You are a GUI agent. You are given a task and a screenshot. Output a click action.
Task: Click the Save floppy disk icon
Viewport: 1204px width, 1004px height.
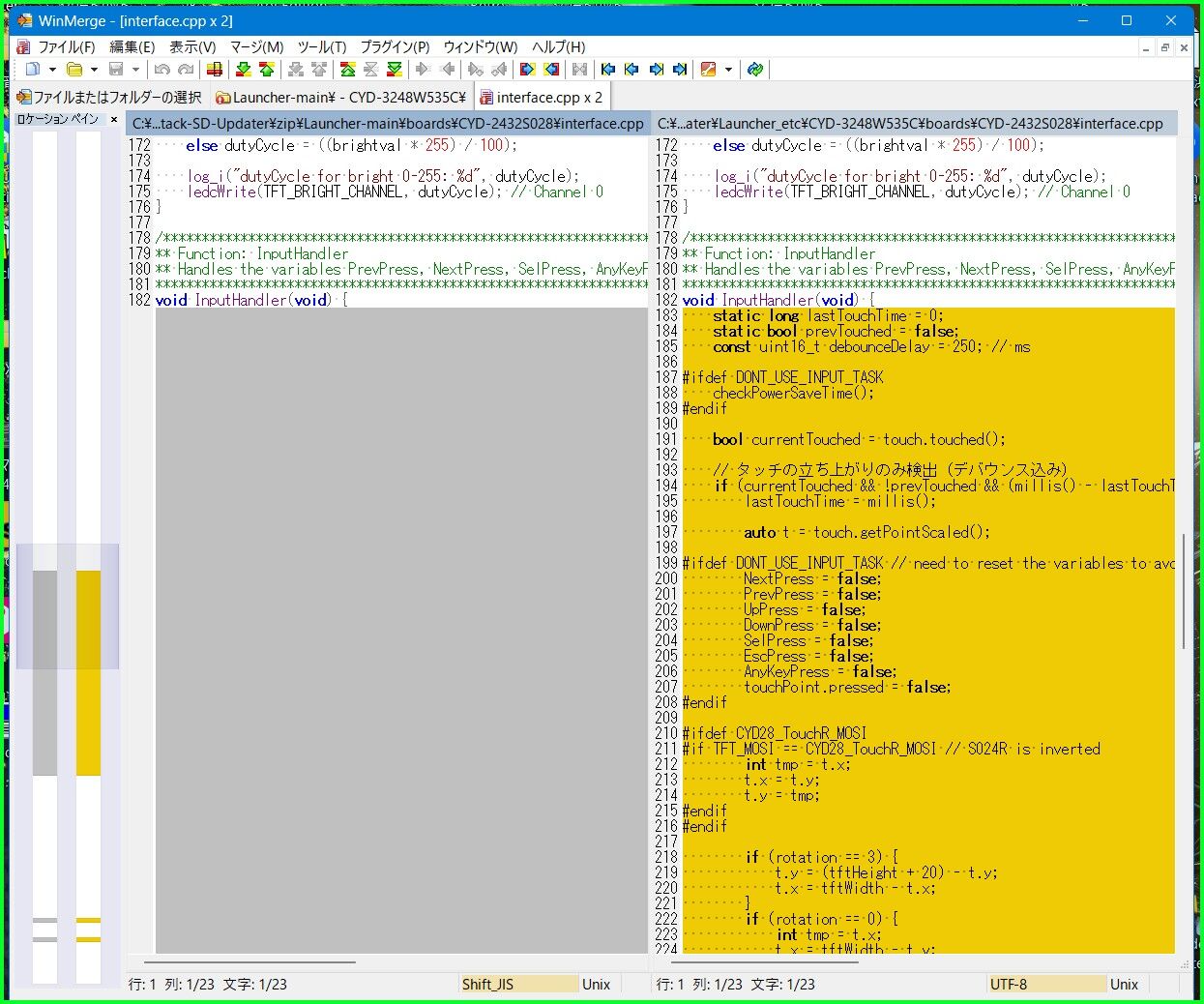[x=116, y=70]
